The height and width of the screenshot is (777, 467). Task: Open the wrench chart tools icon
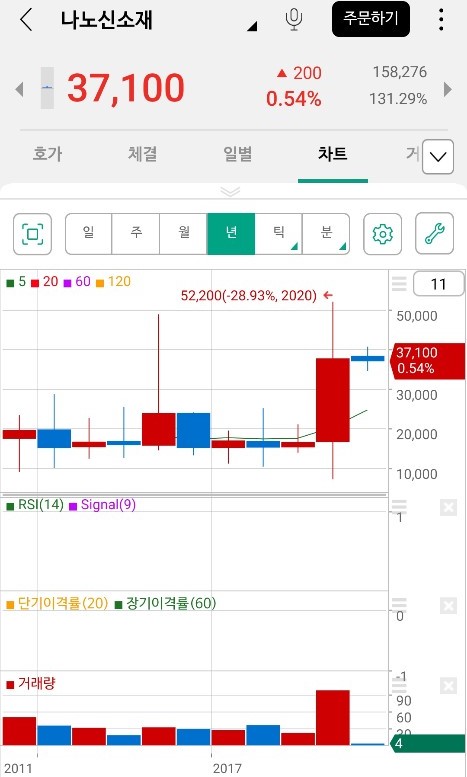coord(434,234)
